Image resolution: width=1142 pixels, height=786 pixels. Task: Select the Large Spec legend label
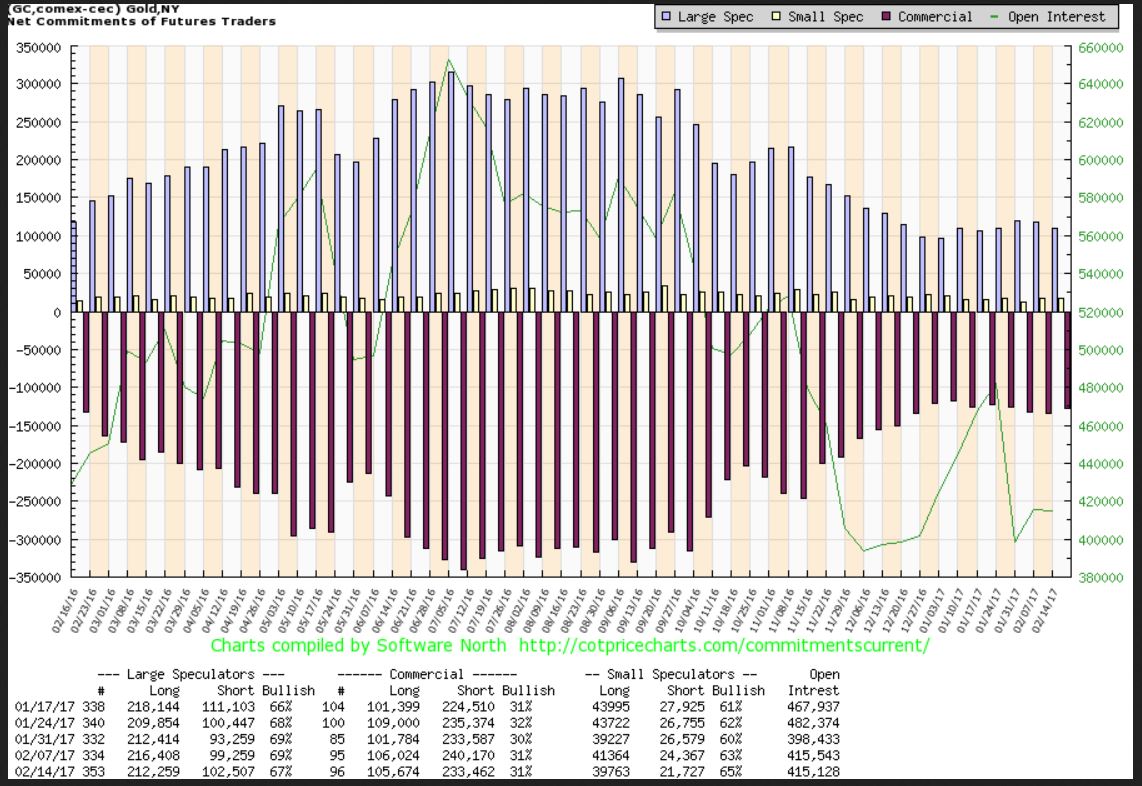coord(715,17)
